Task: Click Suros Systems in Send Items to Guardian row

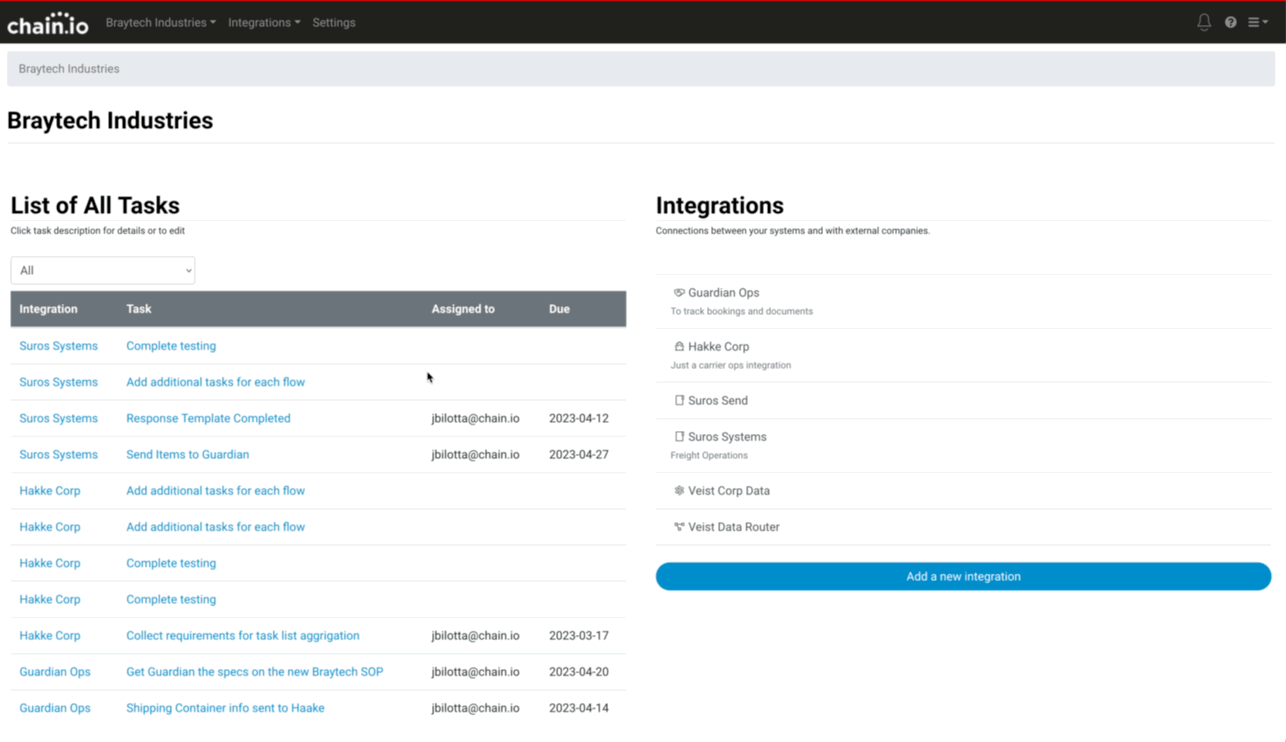Action: (x=58, y=454)
